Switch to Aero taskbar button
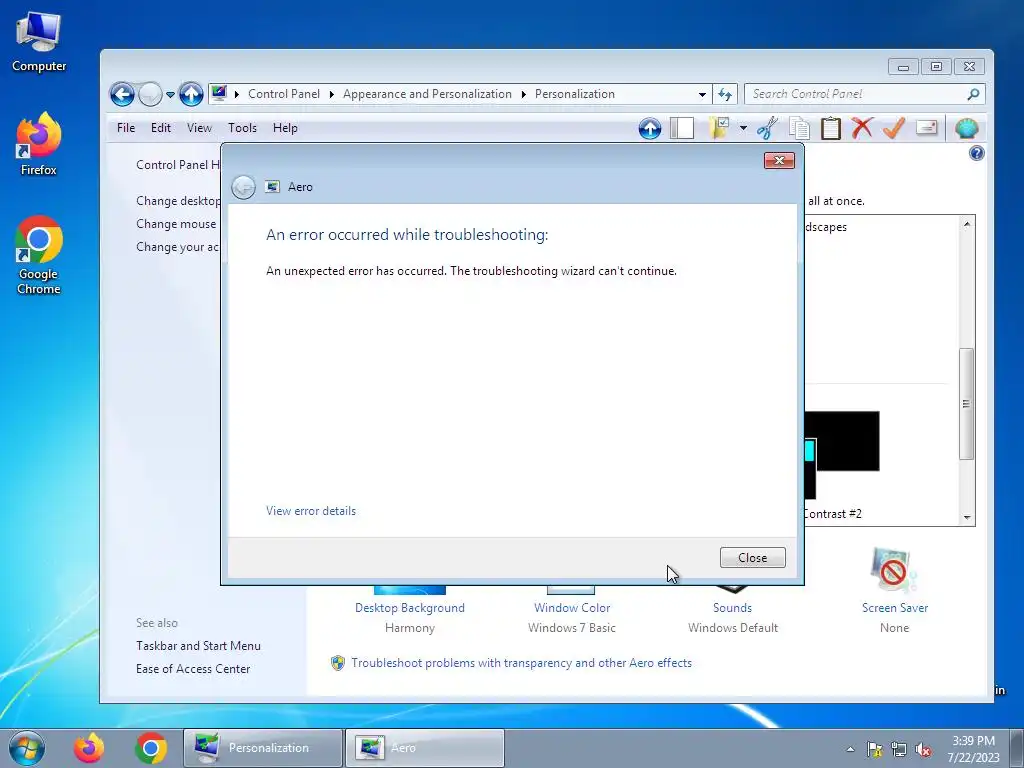This screenshot has width=1024, height=768. (x=424, y=748)
